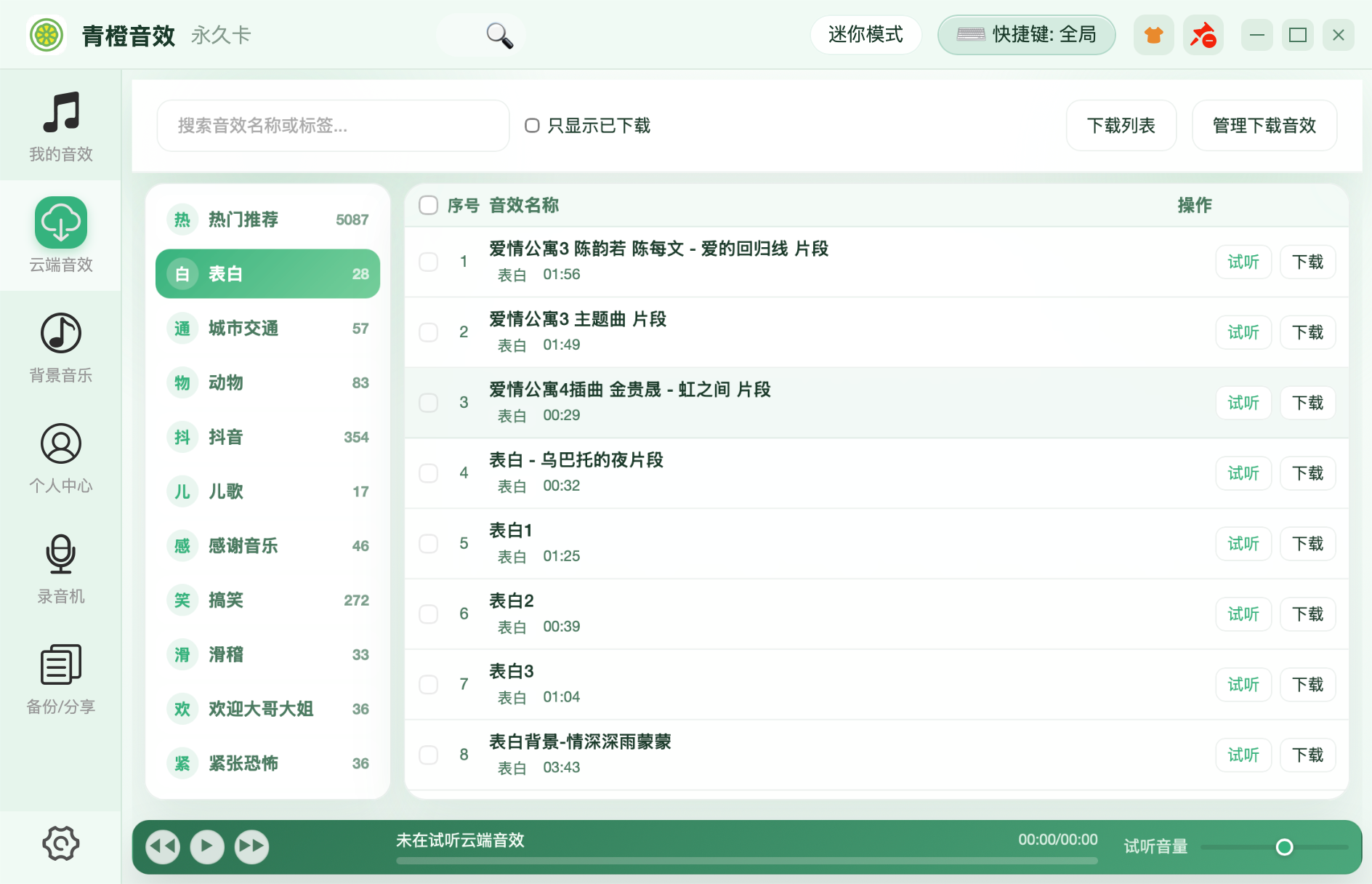Viewport: 1372px width, 884px height.
Task: Click the 滑 icon of 滑稽 category
Action: [182, 654]
